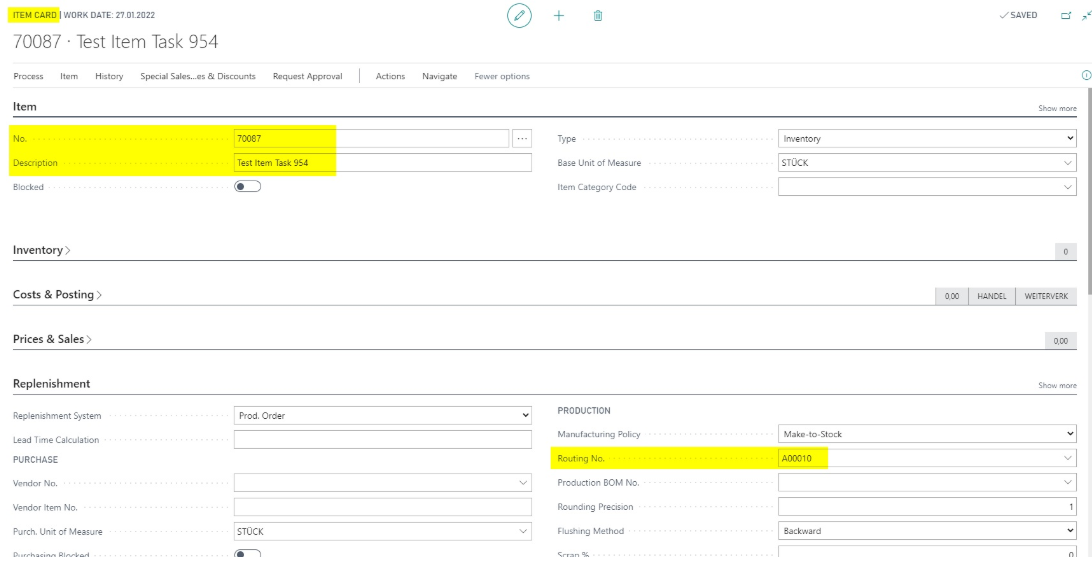
Task: Click the collapse page arrows icon
Action: pyautogui.click(x=1086, y=15)
